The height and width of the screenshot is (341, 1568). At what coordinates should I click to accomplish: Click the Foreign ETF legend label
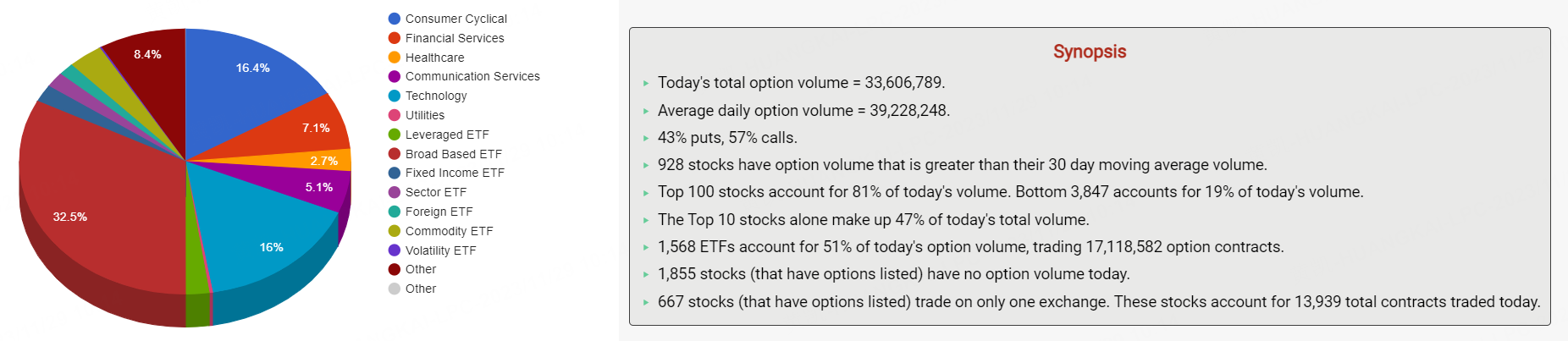click(x=439, y=212)
